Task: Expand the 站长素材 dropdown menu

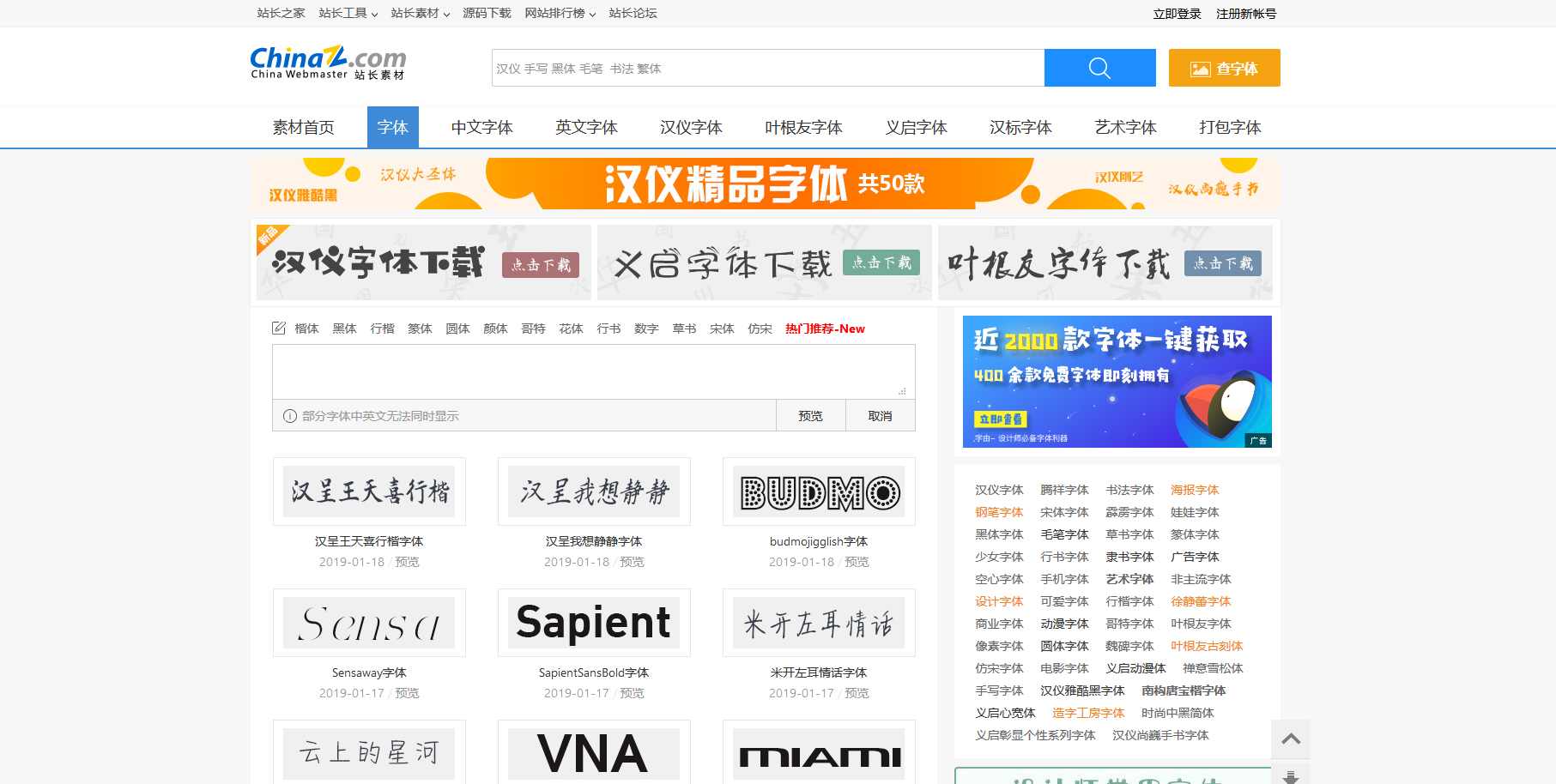Action: (420, 14)
